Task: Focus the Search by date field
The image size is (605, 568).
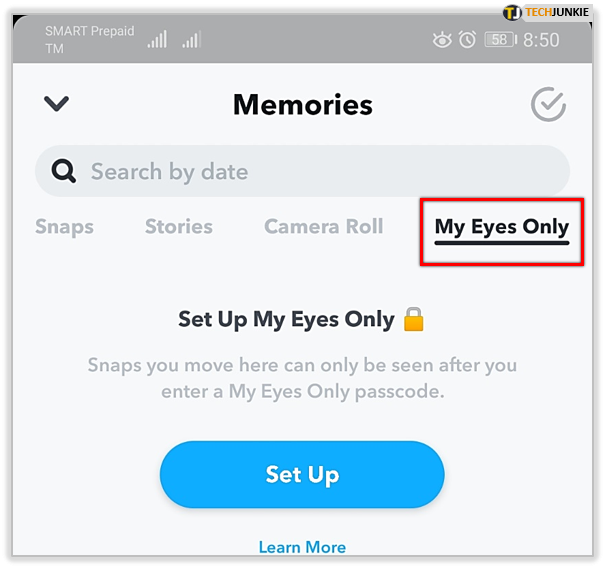Action: click(x=302, y=171)
